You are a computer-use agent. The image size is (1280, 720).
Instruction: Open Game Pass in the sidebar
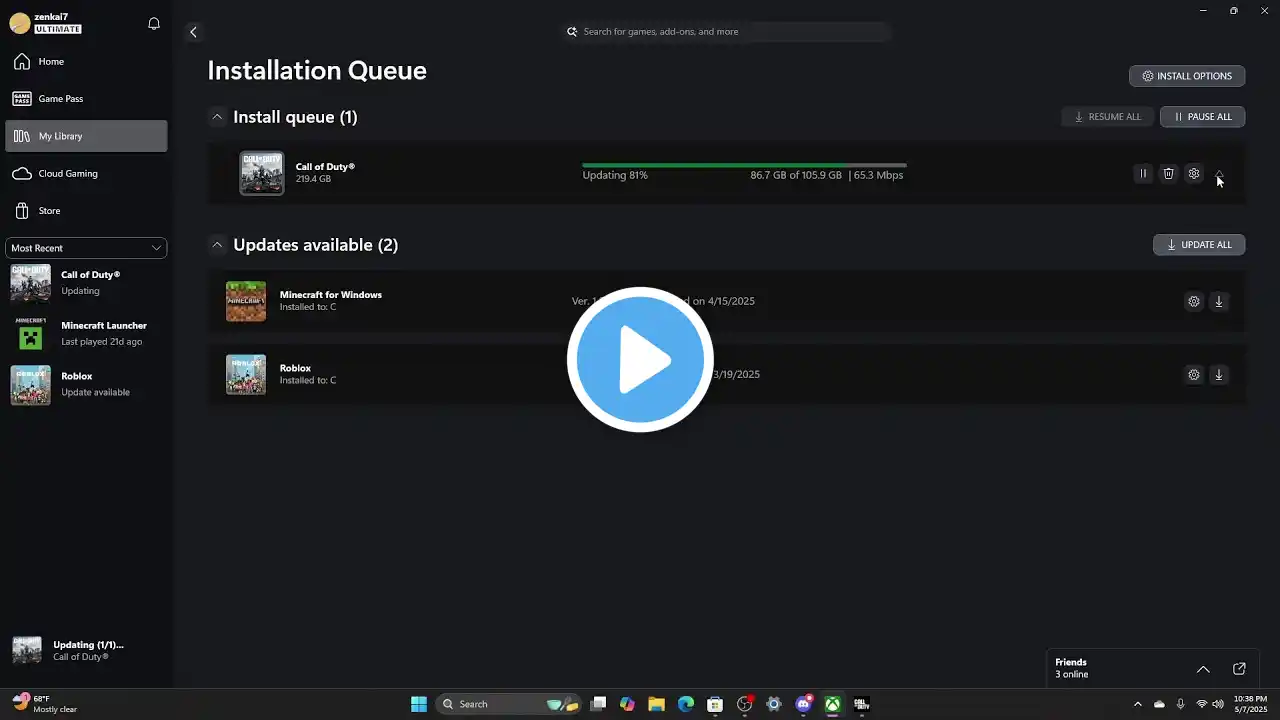pos(86,99)
